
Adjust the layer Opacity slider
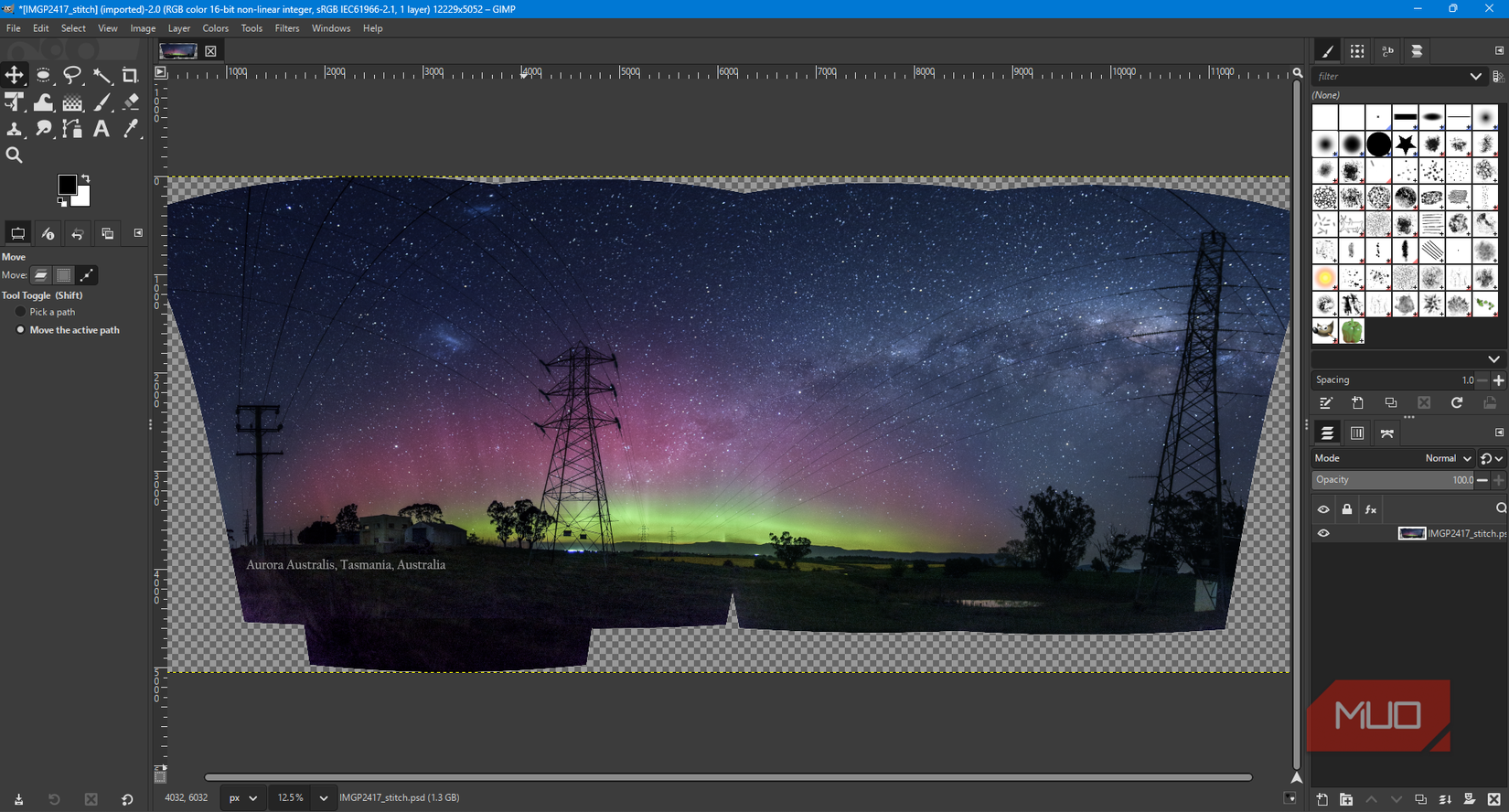click(1393, 480)
